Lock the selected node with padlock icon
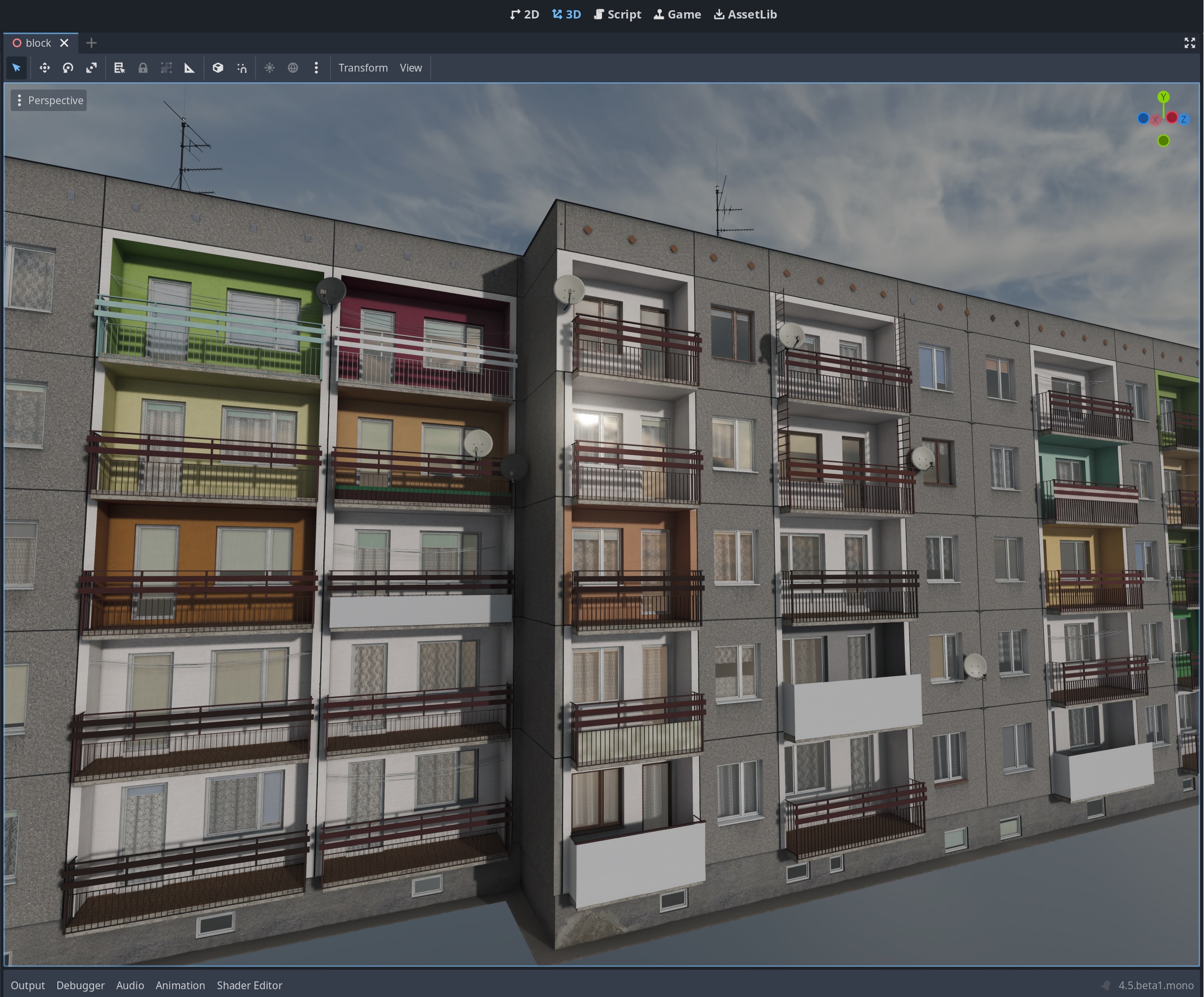Viewport: 1204px width, 997px height. [143, 68]
